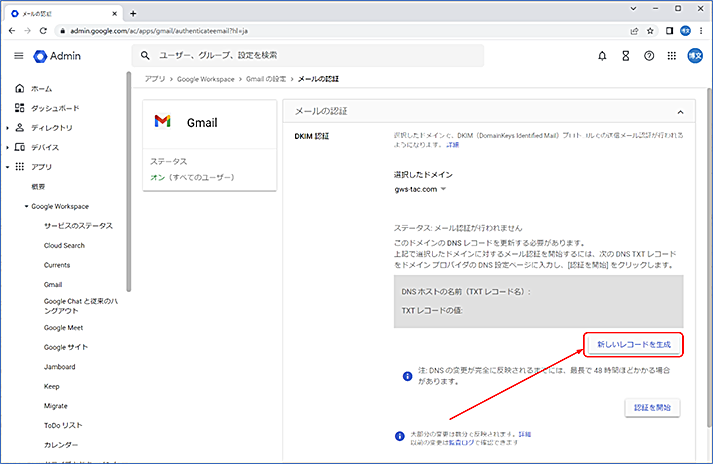Viewport: 713px width, 464px height.
Task: Open Google Chat と従来のハングアウト
Action: coord(81,306)
